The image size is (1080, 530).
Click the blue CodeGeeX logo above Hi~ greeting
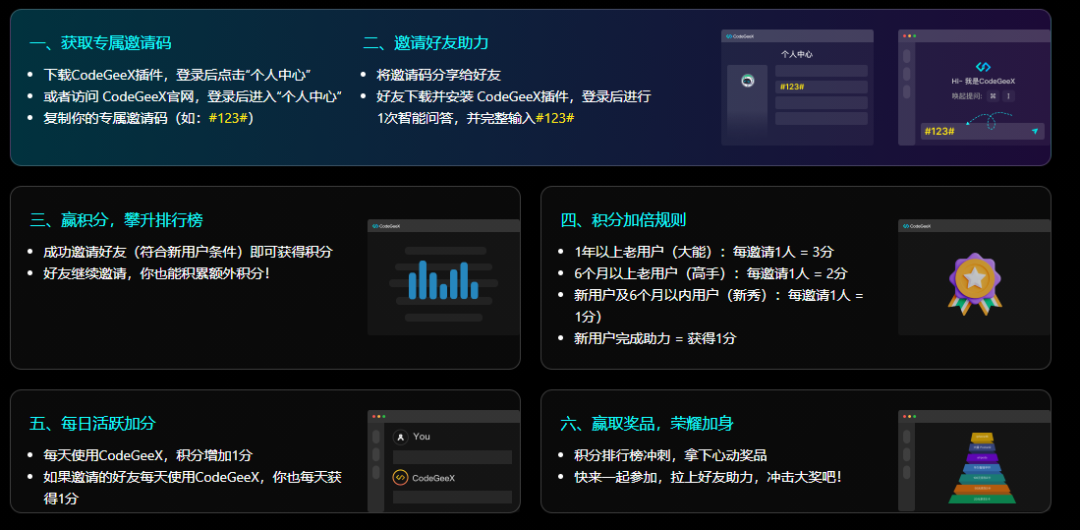[x=983, y=67]
